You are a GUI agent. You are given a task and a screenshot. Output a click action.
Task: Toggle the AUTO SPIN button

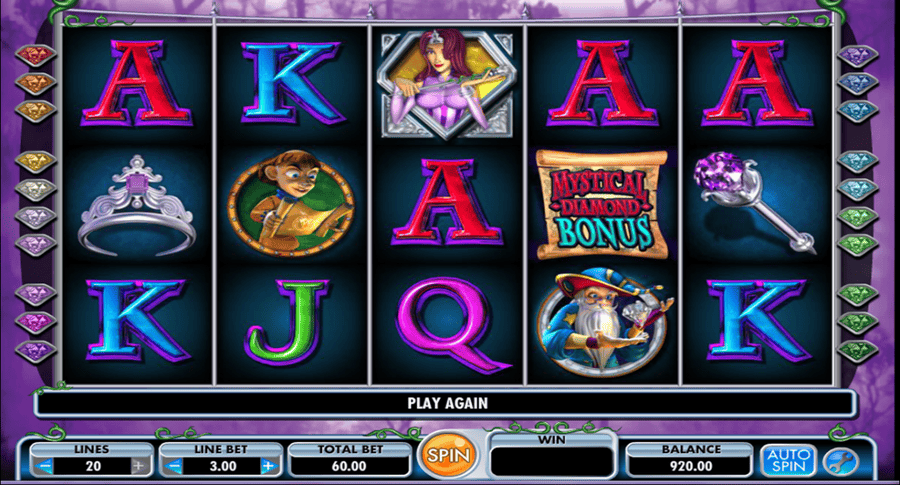pos(788,460)
